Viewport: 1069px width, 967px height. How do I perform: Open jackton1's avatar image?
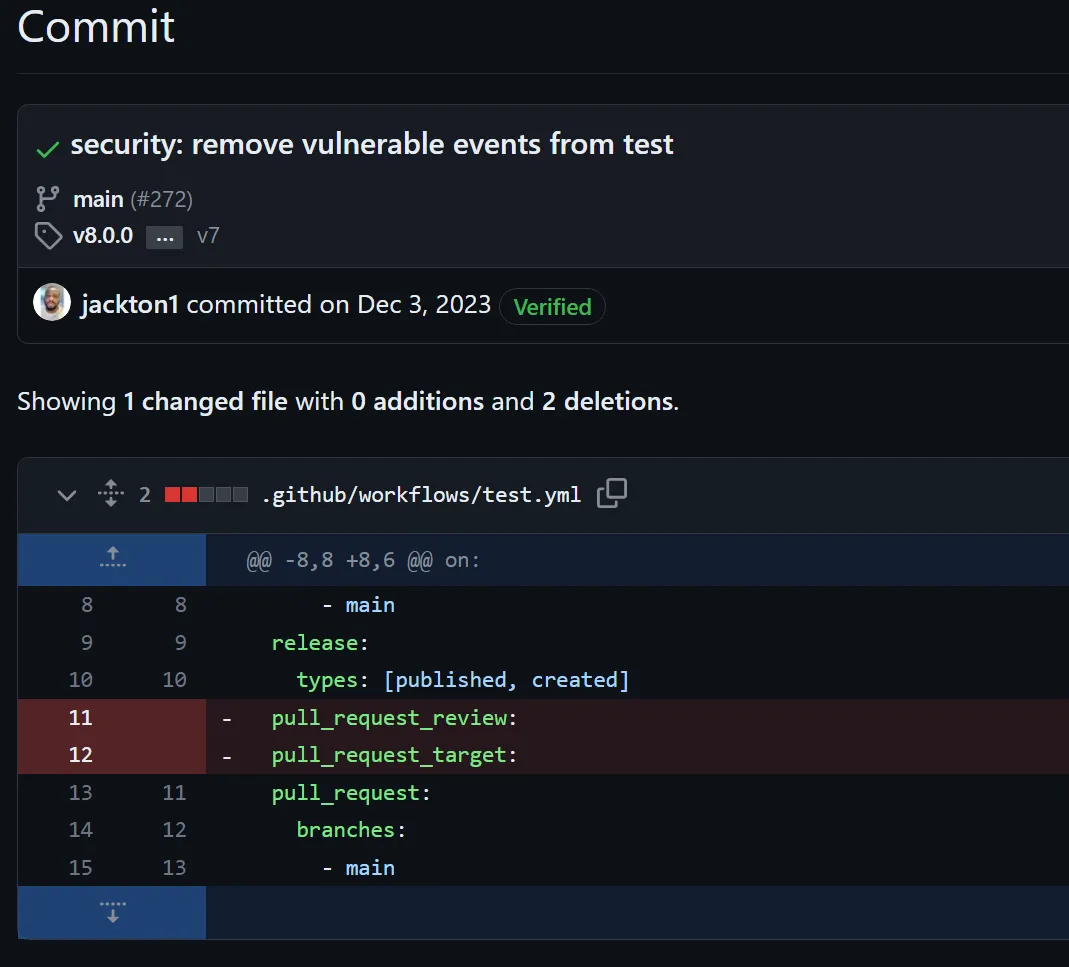point(52,304)
